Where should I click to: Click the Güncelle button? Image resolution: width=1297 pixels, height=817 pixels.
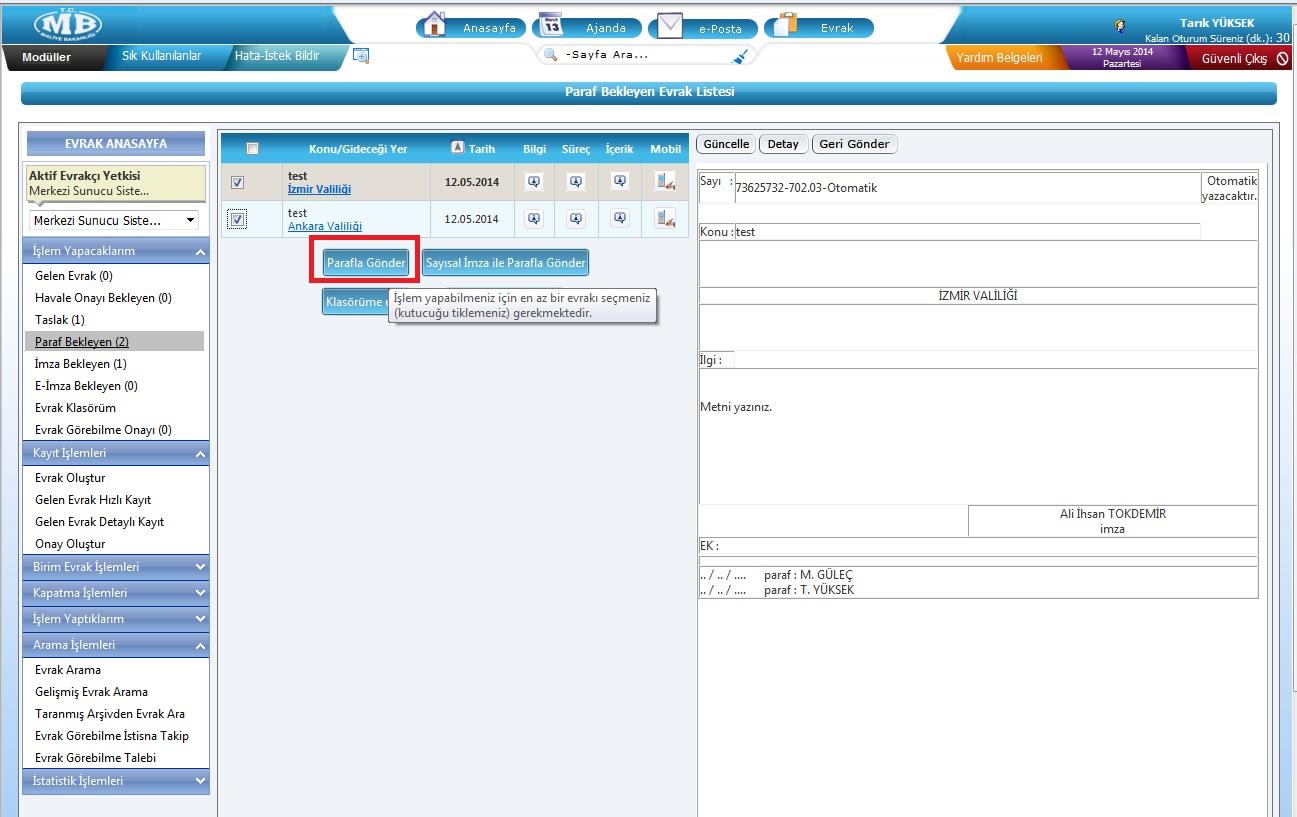[x=726, y=144]
